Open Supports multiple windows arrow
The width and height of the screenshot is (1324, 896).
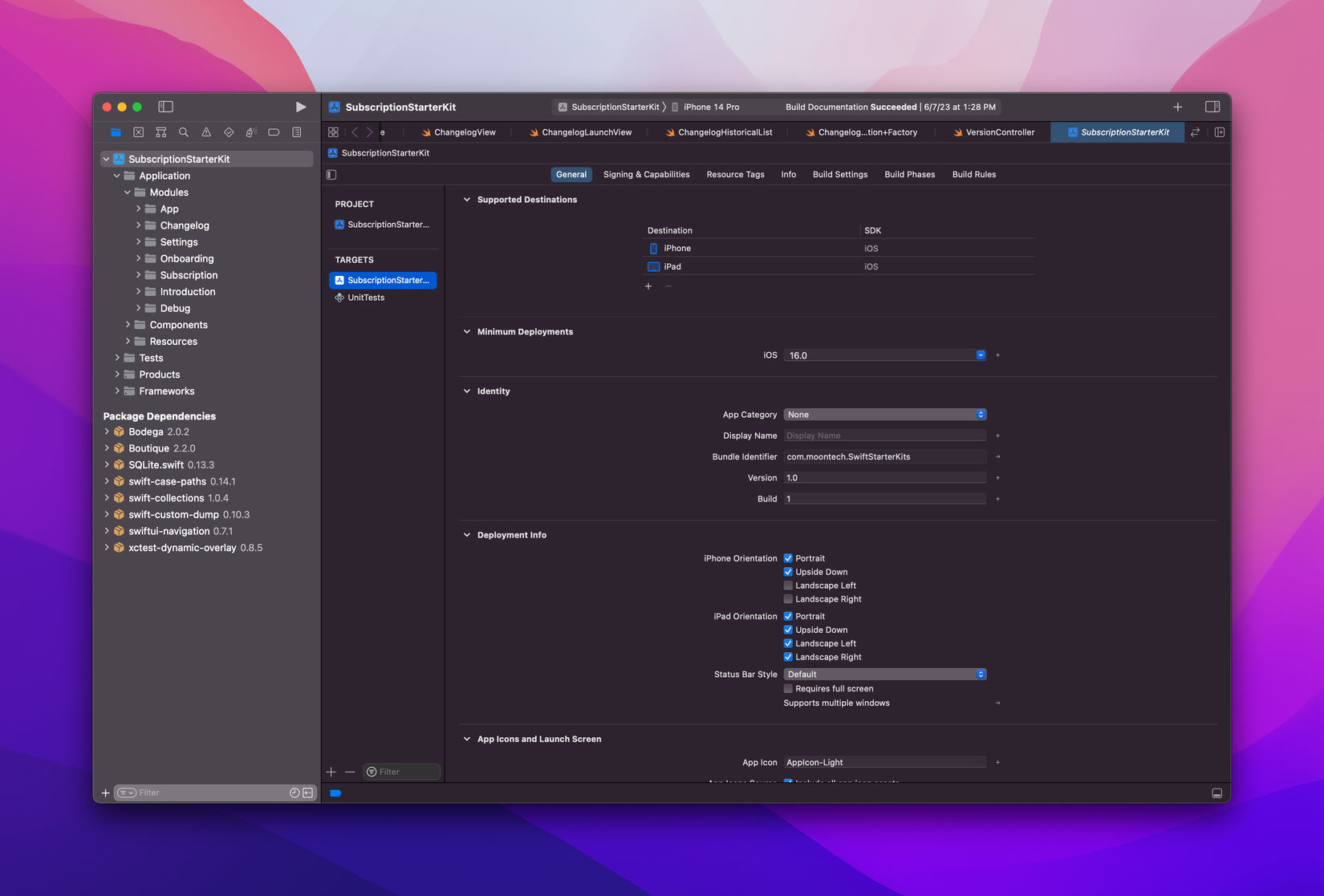(x=997, y=703)
